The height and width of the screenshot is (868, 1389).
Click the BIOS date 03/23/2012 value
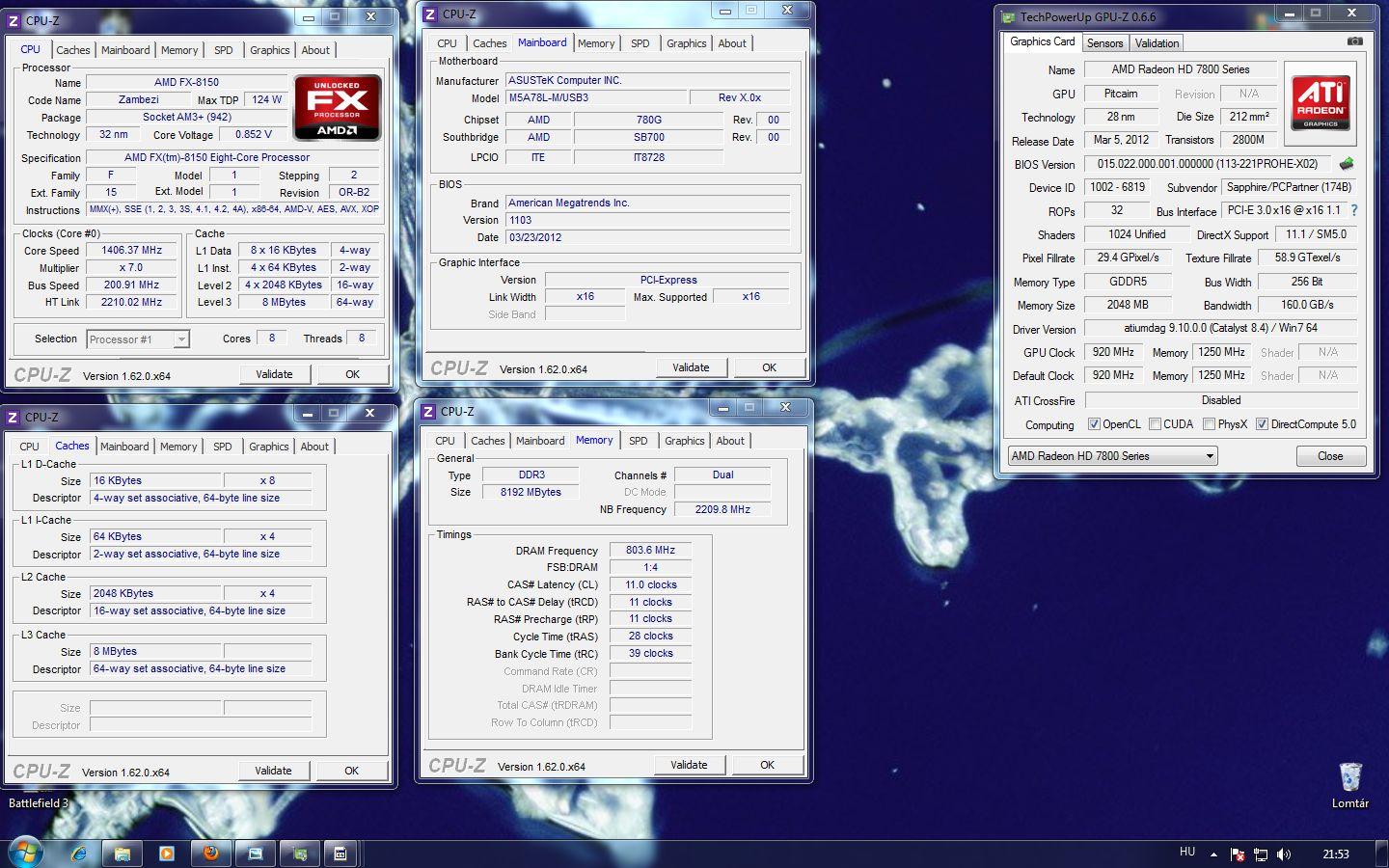tap(648, 237)
